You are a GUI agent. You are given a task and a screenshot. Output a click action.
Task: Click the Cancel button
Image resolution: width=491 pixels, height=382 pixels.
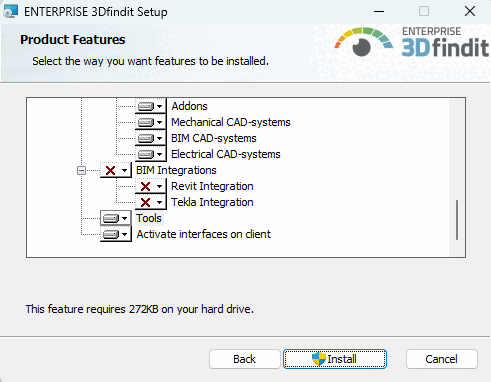(x=441, y=359)
